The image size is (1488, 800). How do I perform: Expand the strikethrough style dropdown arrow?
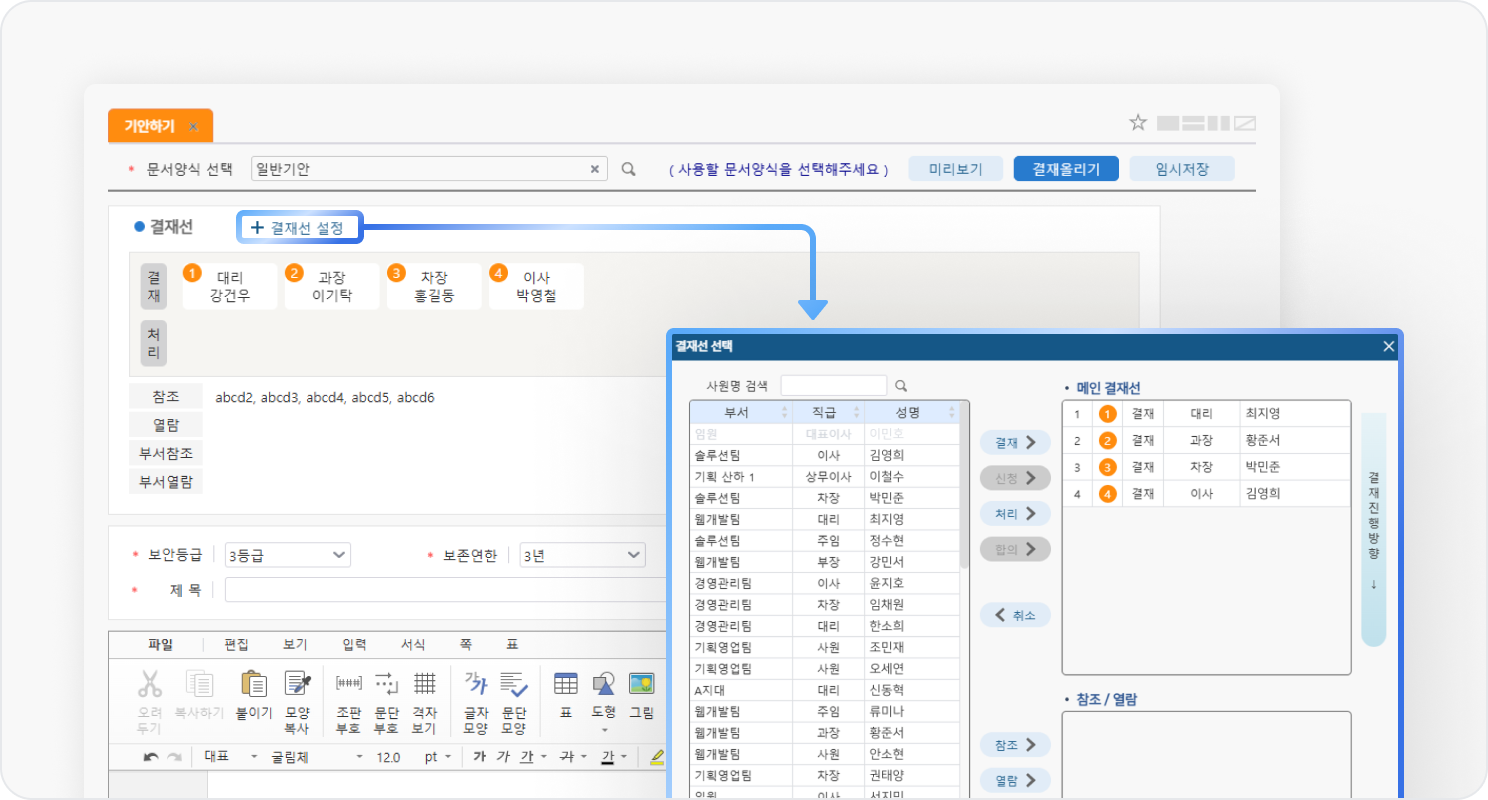pyautogui.click(x=582, y=757)
